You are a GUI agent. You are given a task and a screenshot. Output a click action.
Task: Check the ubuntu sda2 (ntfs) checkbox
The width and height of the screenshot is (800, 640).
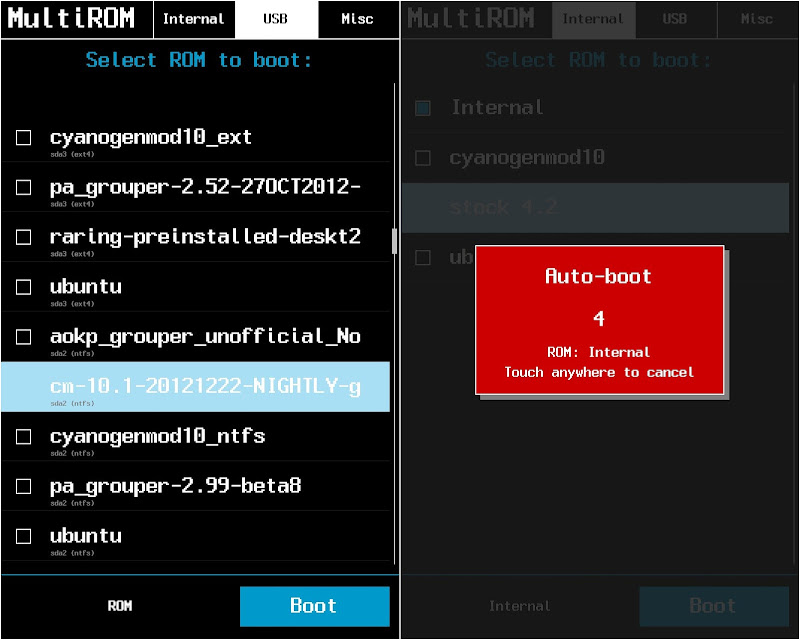click(x=23, y=536)
